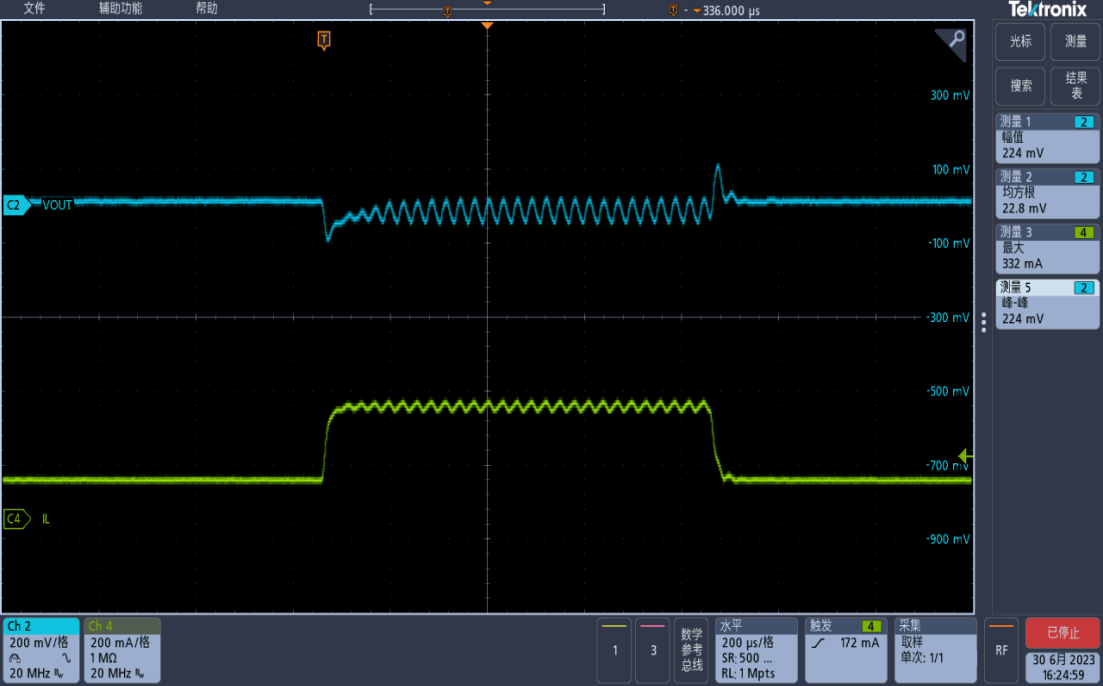
Task: Open the 文件 menu
Action: coord(34,8)
